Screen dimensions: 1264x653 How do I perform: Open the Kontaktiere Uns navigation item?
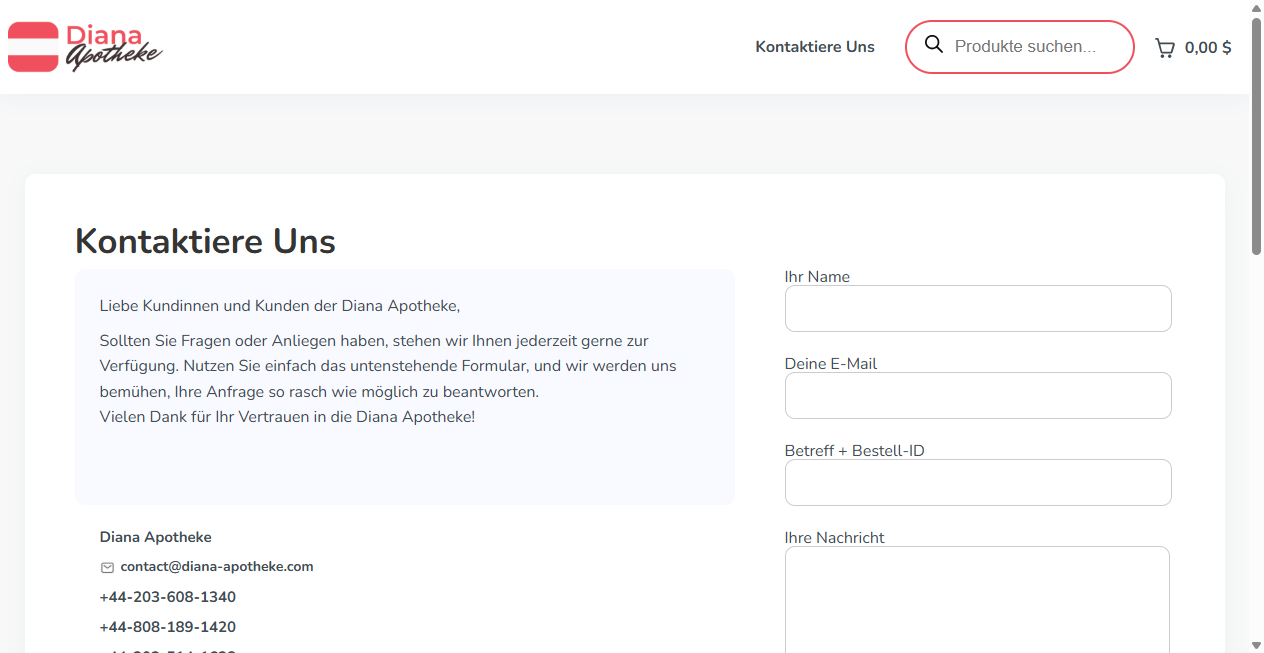tap(814, 46)
